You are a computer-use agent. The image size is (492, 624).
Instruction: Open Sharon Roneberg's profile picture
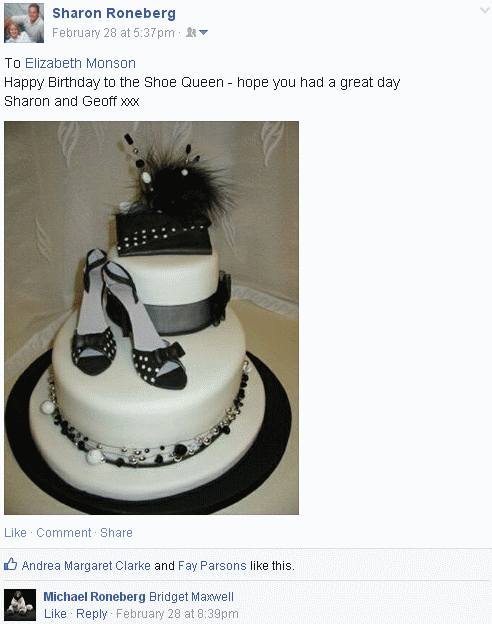tap(24, 23)
